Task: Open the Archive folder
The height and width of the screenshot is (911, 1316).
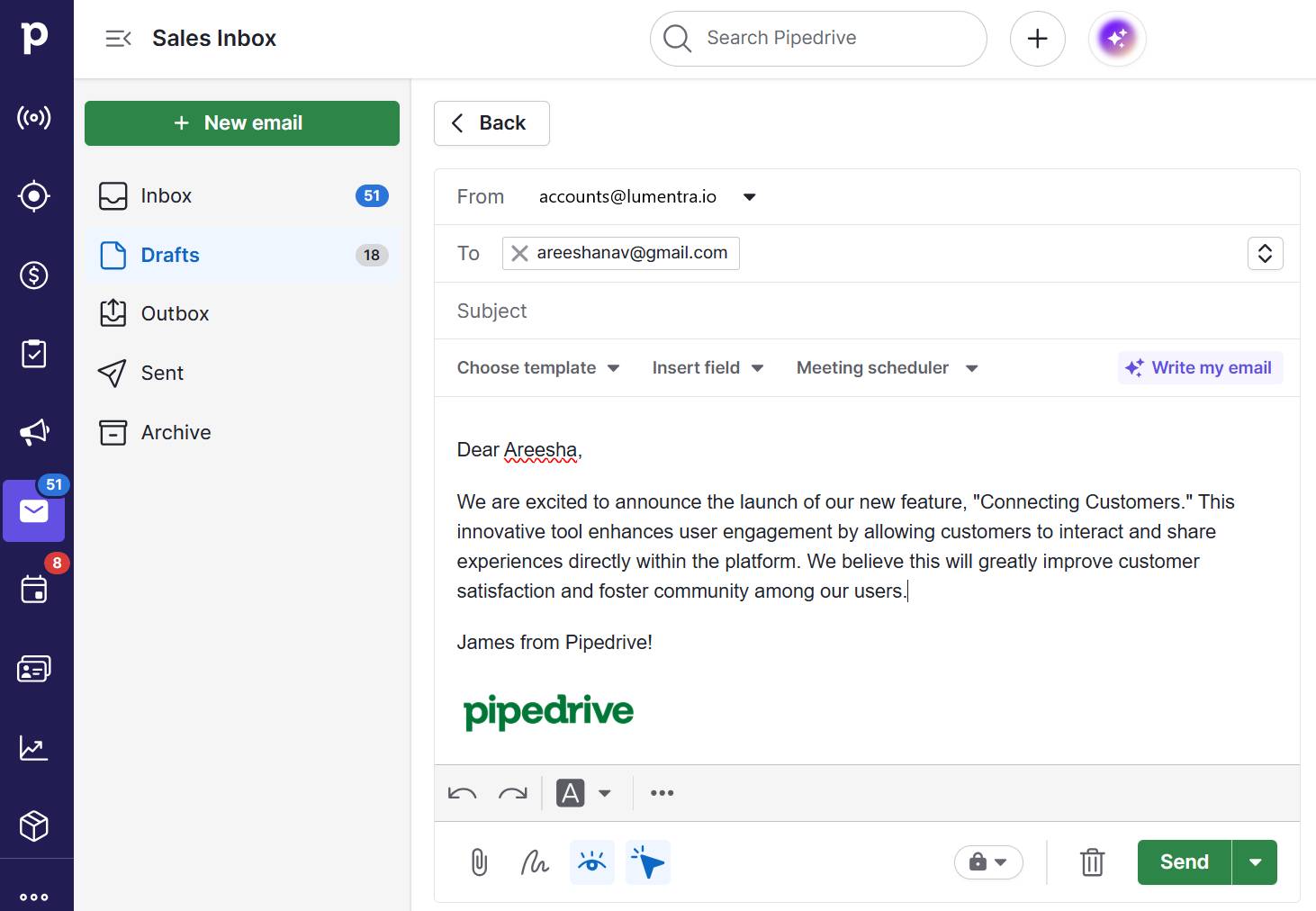Action: (176, 432)
